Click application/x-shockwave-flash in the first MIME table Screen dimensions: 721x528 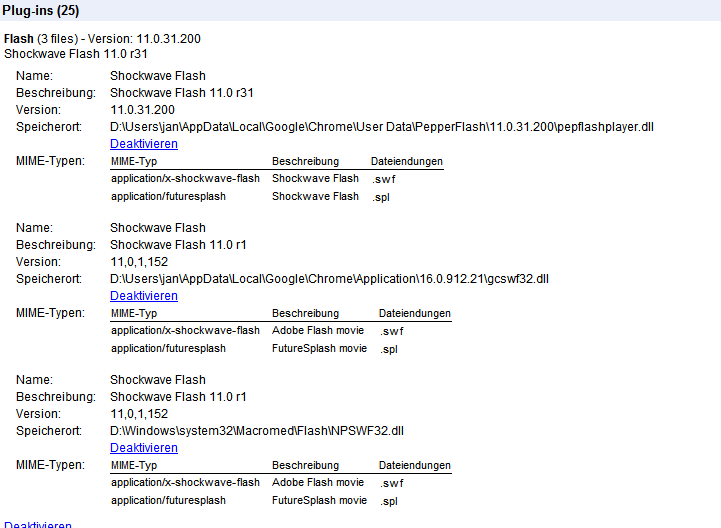point(185,178)
